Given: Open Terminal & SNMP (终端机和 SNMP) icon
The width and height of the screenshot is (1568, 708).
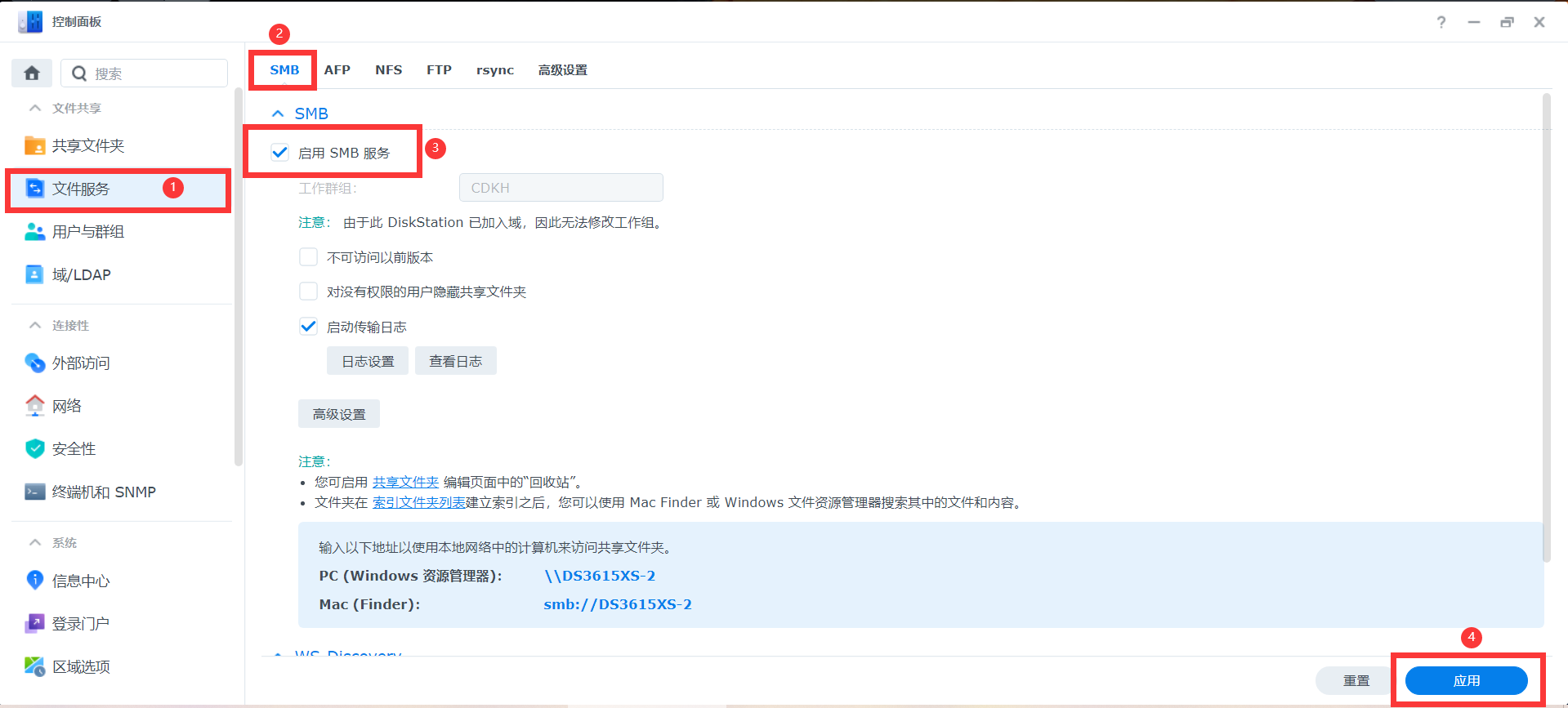Looking at the screenshot, I should (34, 492).
